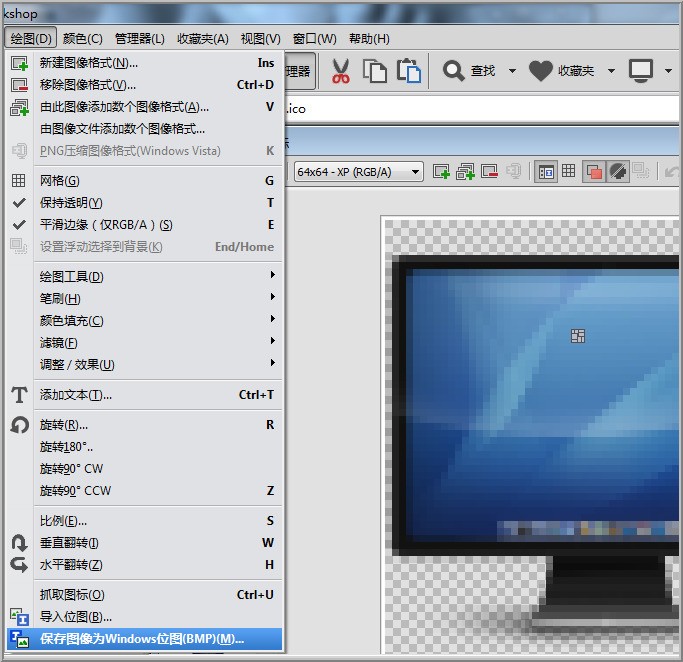Expand the 调整 / 效果(U) submenu
The height and width of the screenshot is (662, 683).
(144, 364)
